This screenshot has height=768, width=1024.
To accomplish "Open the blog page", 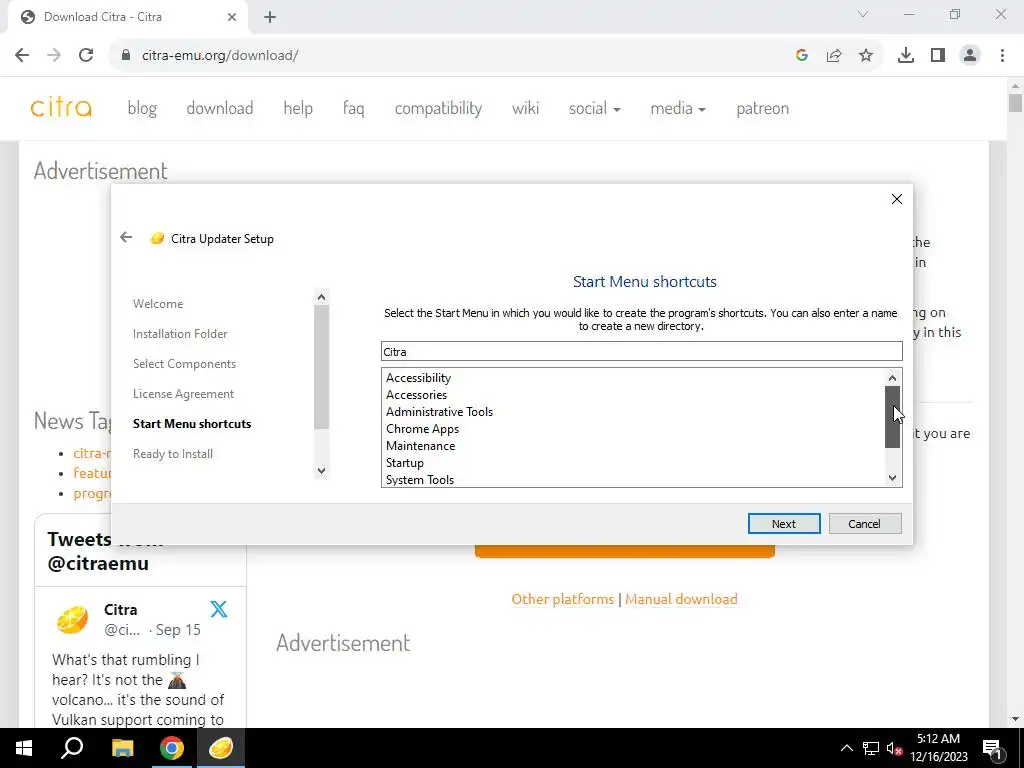I will [142, 108].
